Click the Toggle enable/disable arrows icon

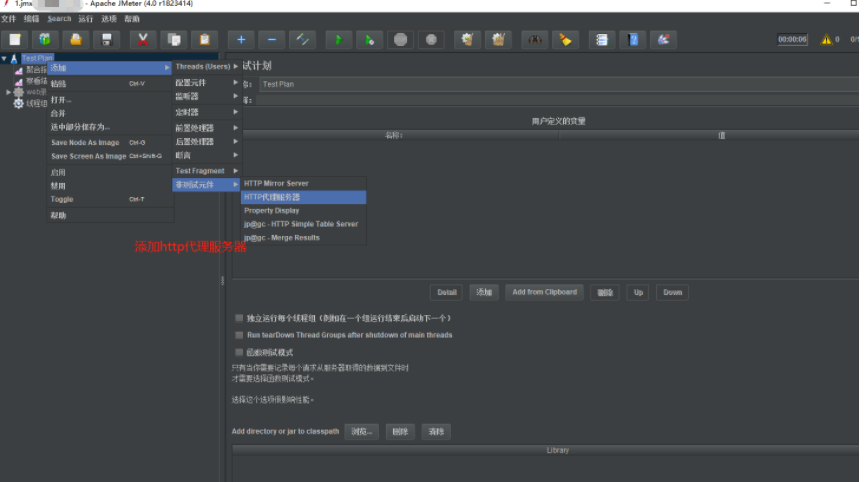point(303,40)
